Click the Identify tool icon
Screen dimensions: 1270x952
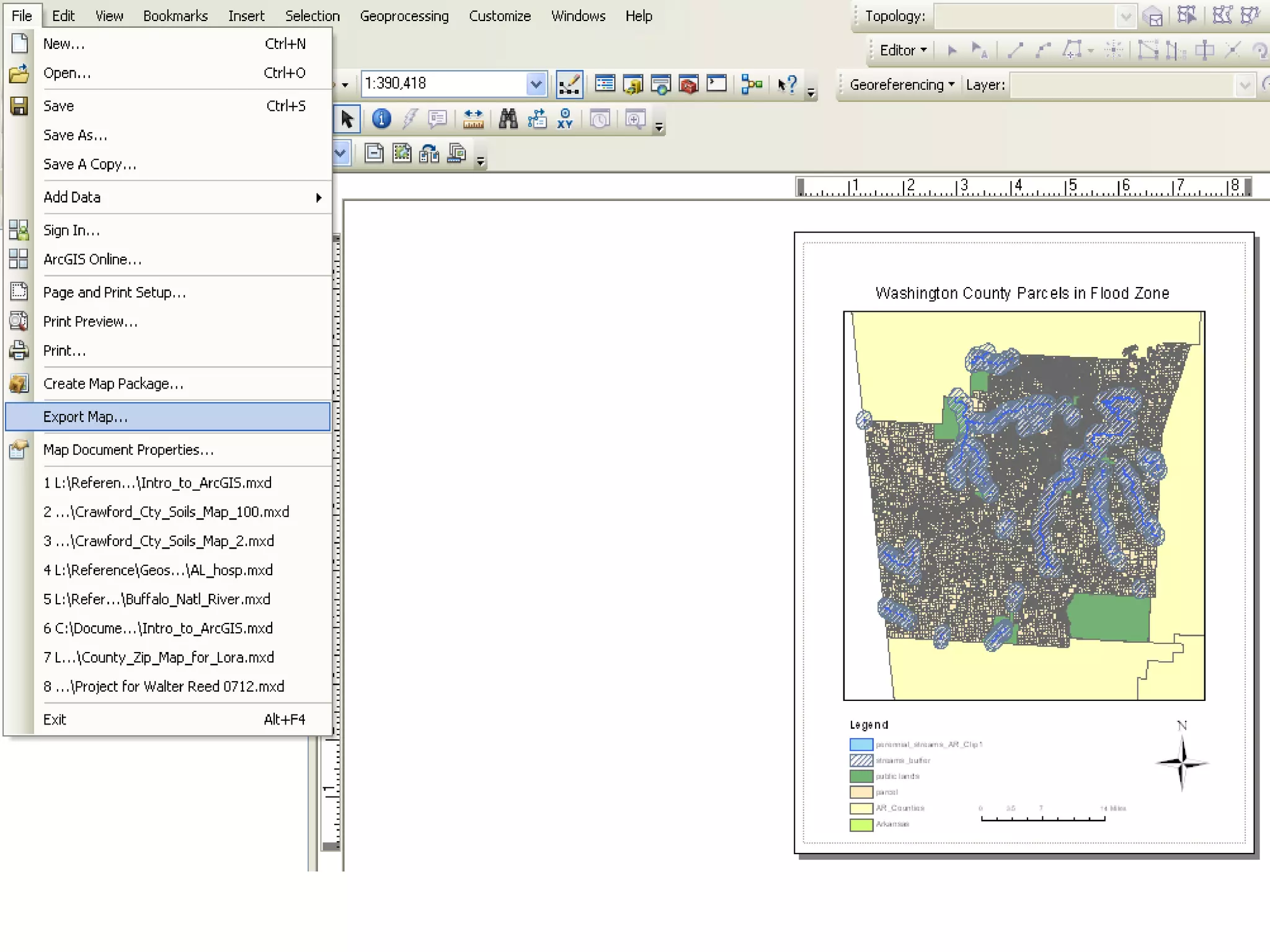click(x=381, y=118)
